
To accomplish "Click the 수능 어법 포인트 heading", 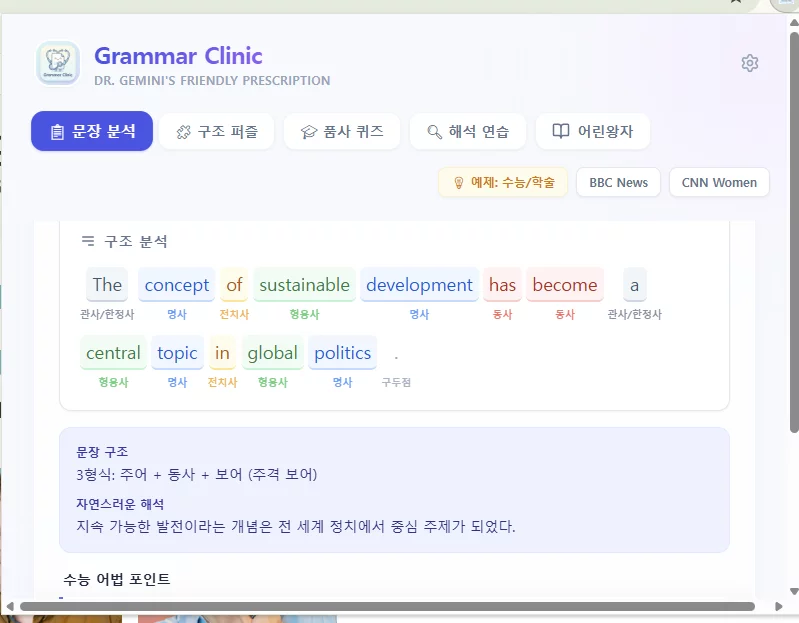I will [x=117, y=579].
